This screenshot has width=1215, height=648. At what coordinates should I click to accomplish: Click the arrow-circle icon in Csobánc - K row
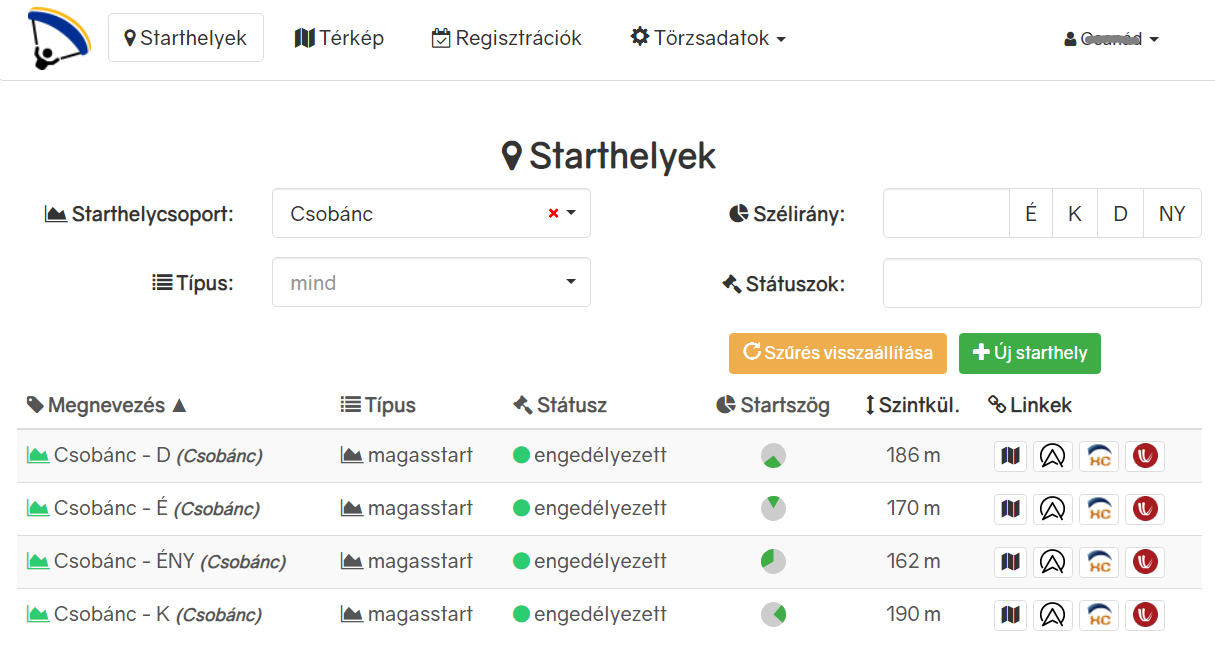pos(1052,615)
